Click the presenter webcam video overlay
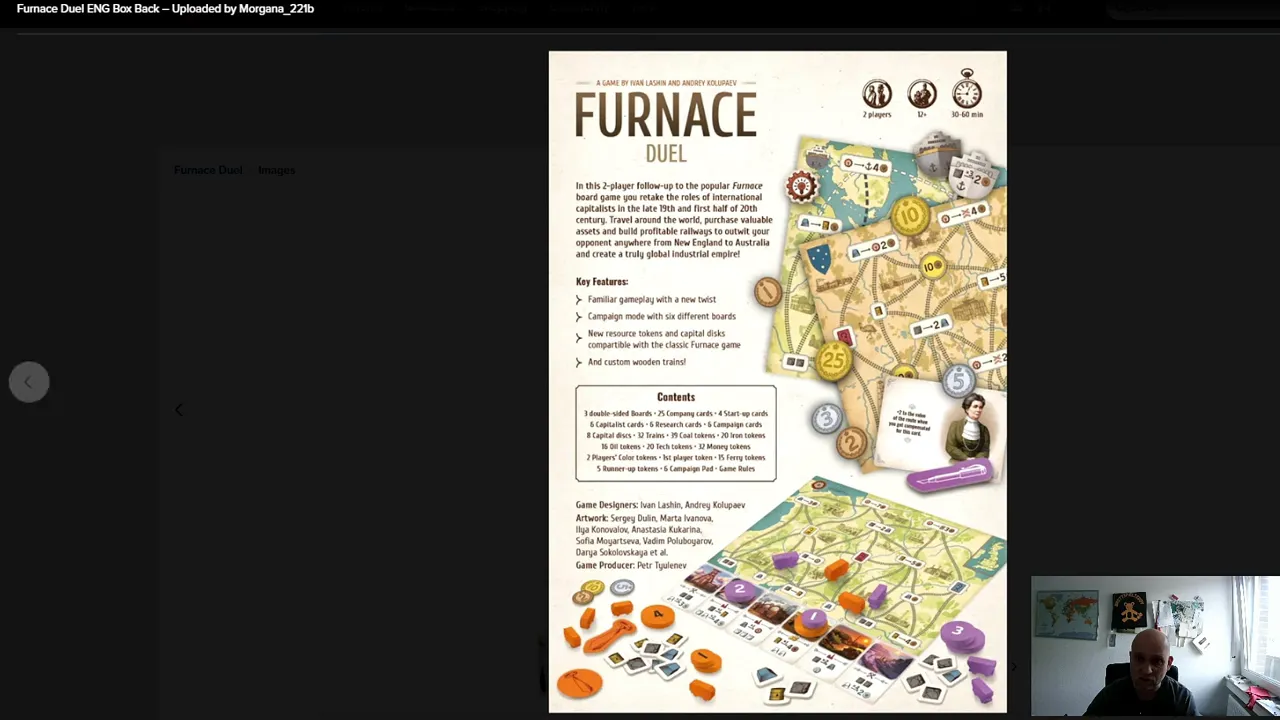 [x=1155, y=646]
